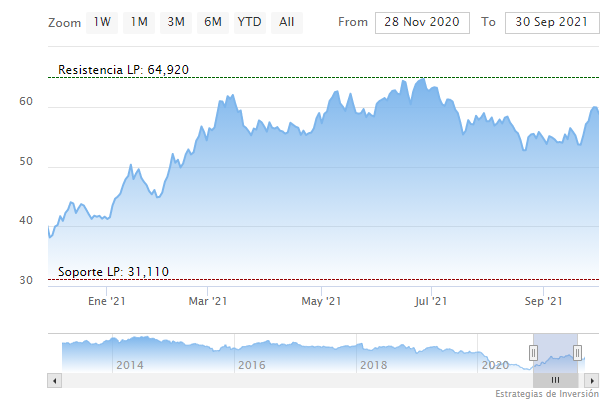Click the navigator left scroll arrow

54,380
